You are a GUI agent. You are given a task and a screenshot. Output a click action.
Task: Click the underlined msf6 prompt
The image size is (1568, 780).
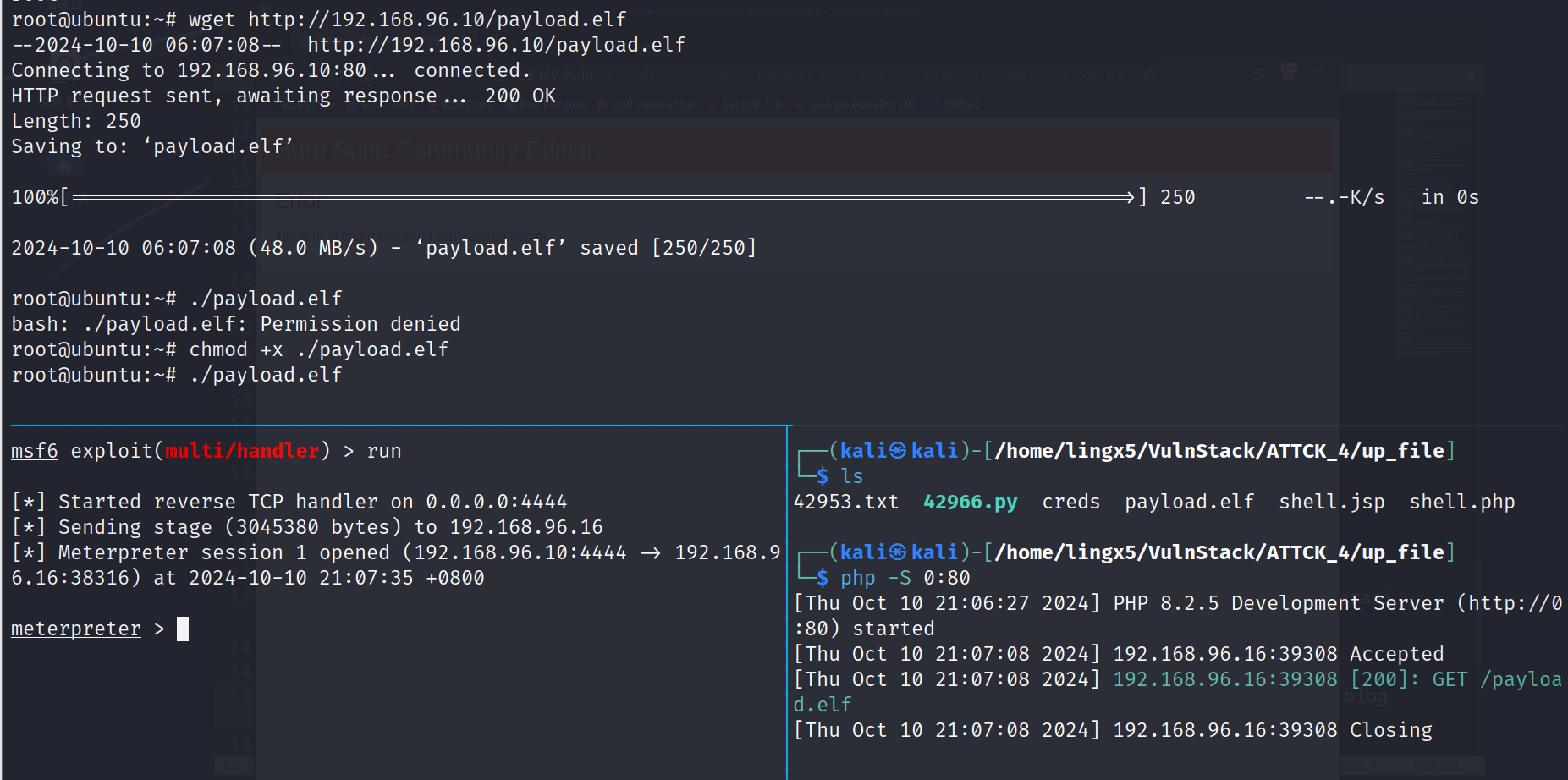pos(35,451)
